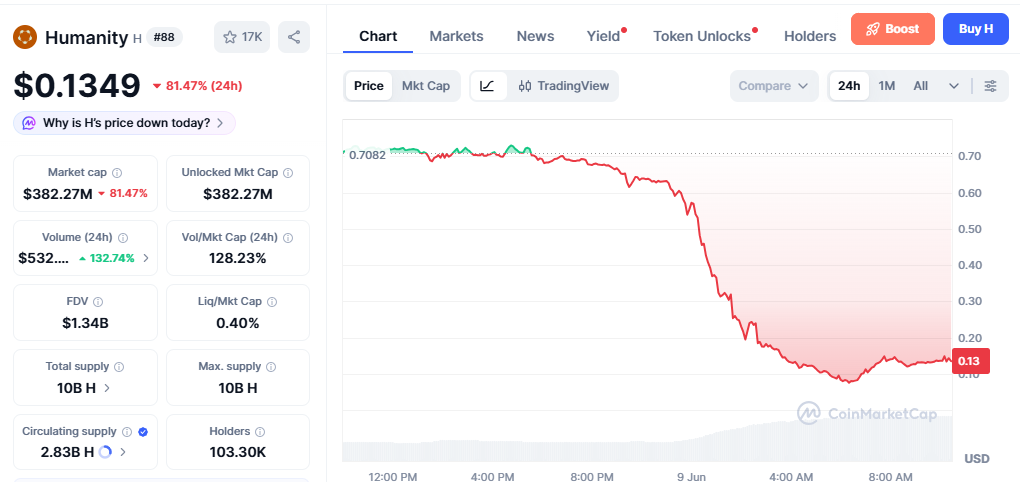
Task: Open the Markets tab
Action: coord(456,36)
